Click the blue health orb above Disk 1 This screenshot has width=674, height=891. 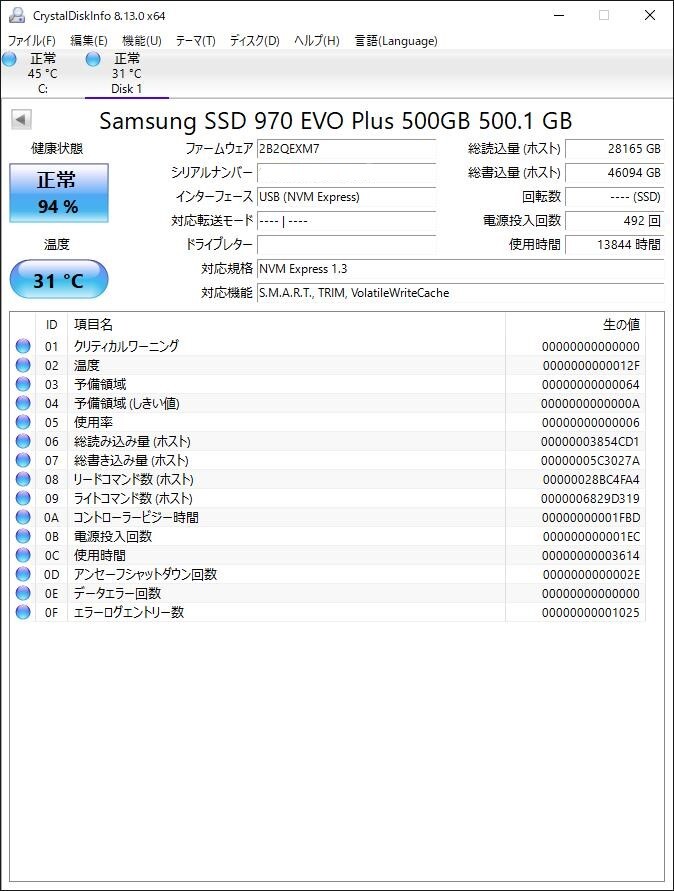click(93, 59)
